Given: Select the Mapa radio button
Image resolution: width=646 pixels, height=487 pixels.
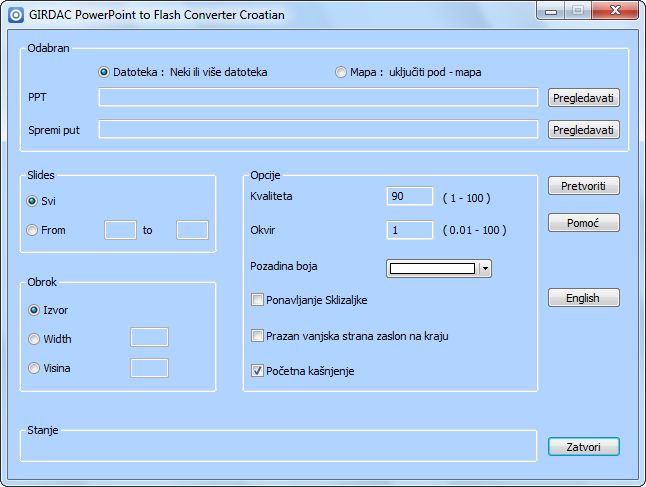Looking at the screenshot, I should [x=340, y=72].
